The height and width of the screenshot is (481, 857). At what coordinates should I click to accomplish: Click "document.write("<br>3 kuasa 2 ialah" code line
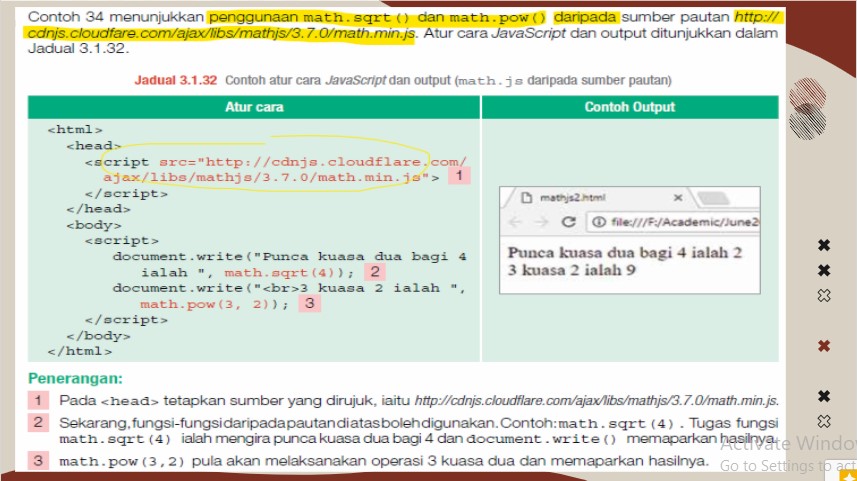coord(289,288)
